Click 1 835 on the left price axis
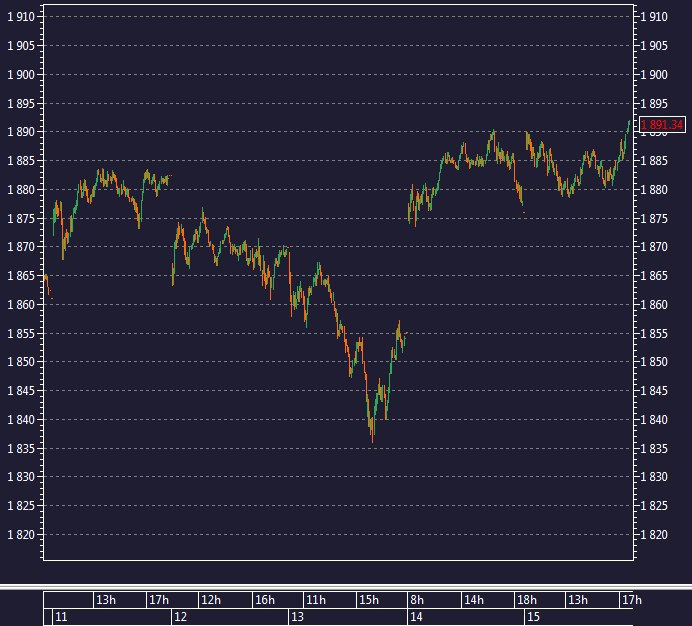The image size is (692, 626). 21,449
